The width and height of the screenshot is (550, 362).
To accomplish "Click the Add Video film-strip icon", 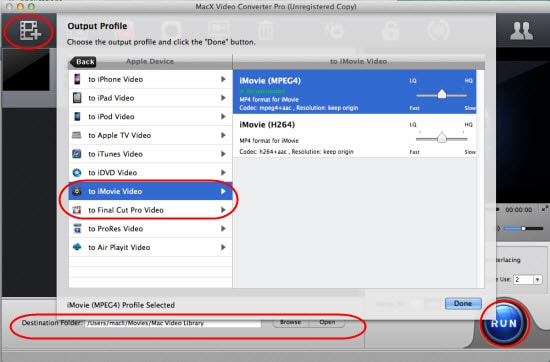I will (x=30, y=31).
